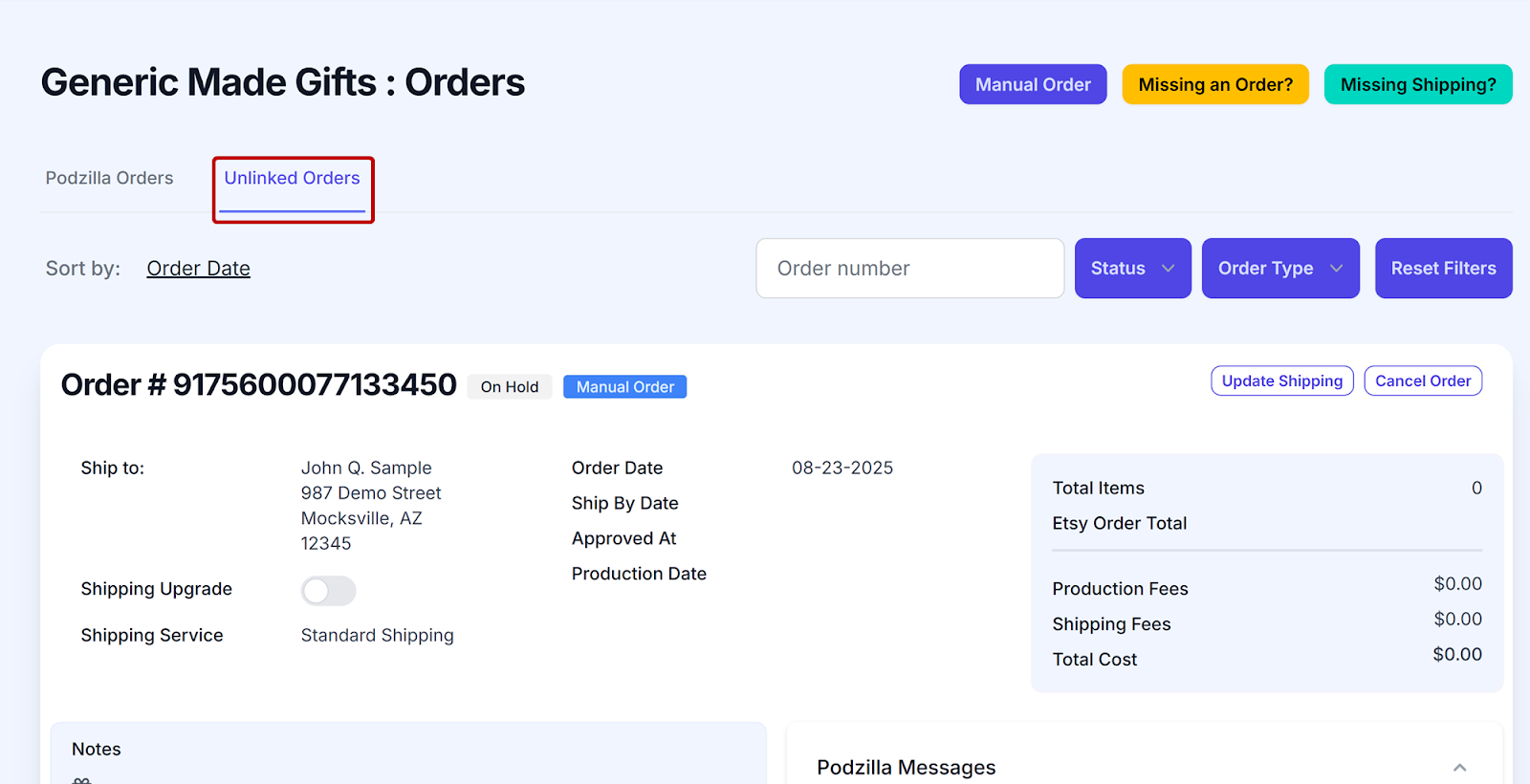Click the On Hold status badge
This screenshot has width=1530, height=784.
coord(509,387)
